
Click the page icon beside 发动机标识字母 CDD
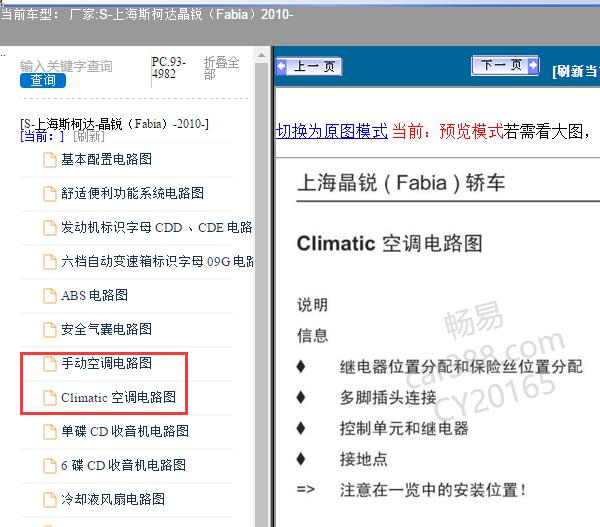click(x=50, y=228)
